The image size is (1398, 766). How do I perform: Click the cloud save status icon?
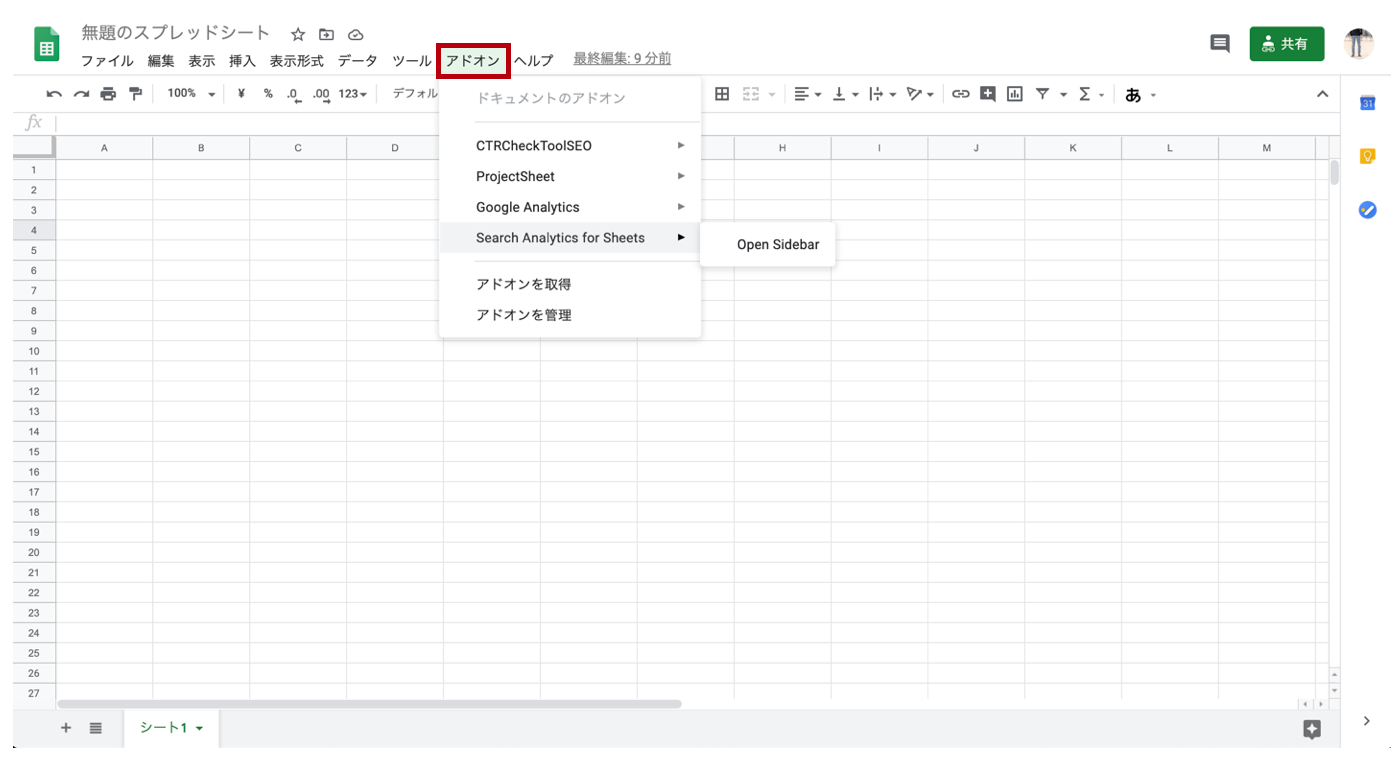[x=355, y=35]
